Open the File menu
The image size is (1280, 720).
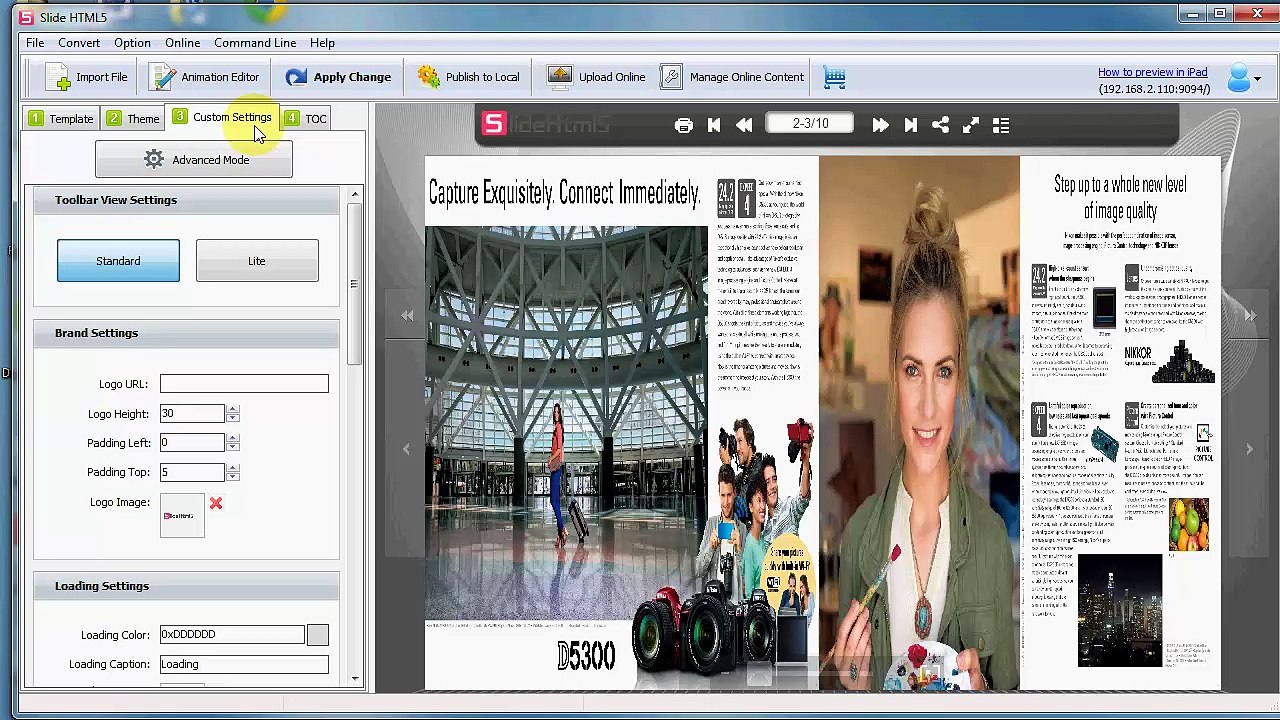point(35,43)
